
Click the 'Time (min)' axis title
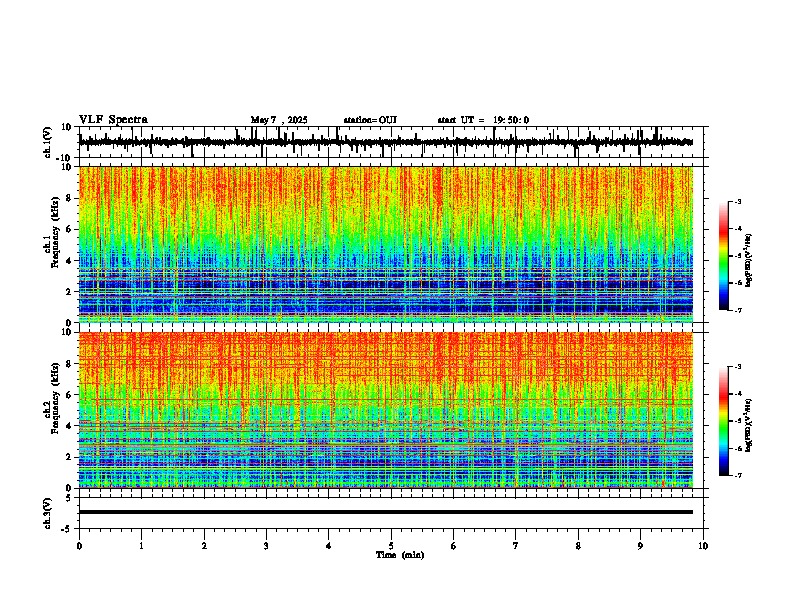coord(400,555)
